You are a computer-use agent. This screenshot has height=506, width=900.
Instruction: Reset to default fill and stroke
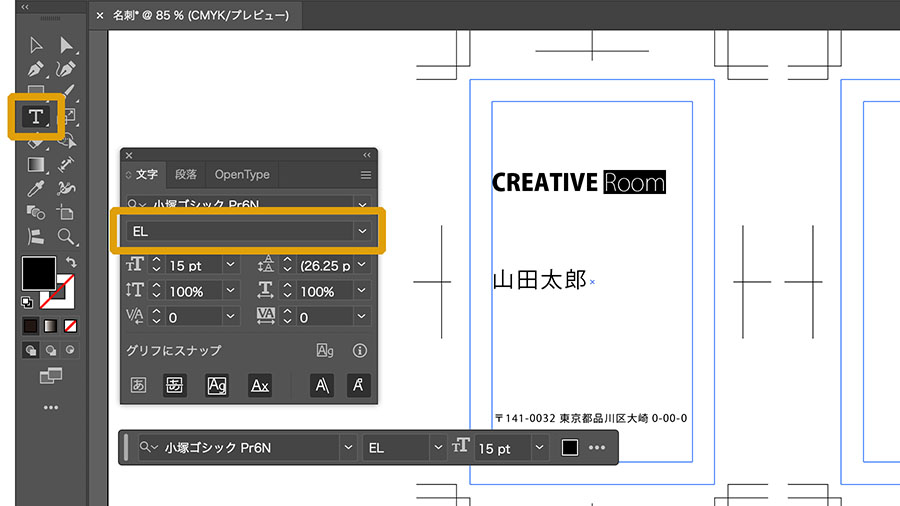[27, 302]
